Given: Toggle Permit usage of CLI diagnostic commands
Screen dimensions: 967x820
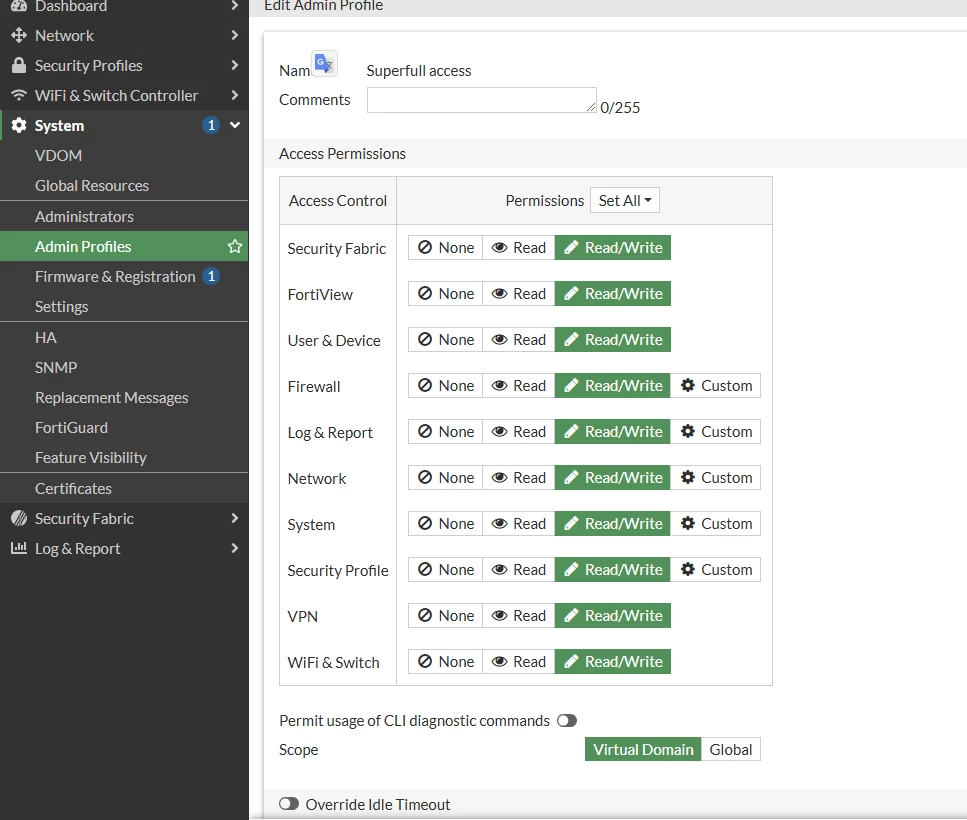Looking at the screenshot, I should [567, 721].
